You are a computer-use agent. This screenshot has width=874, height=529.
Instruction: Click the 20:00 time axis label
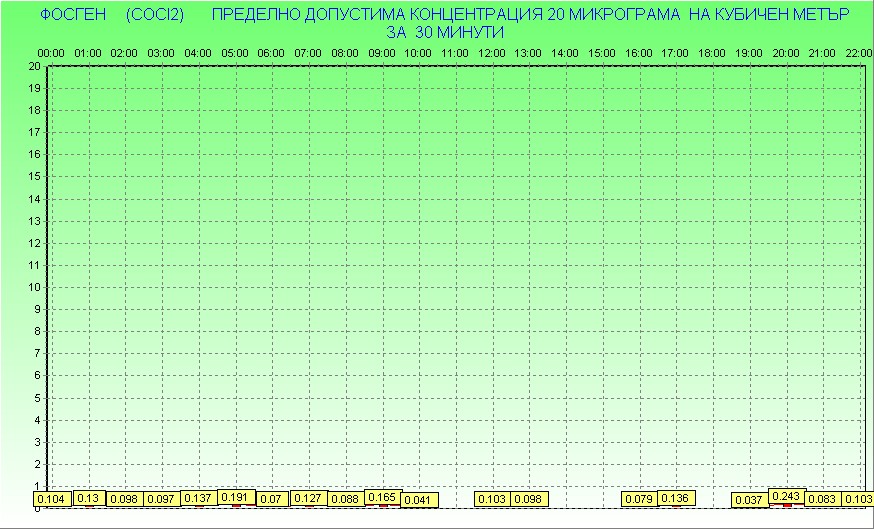click(785, 53)
